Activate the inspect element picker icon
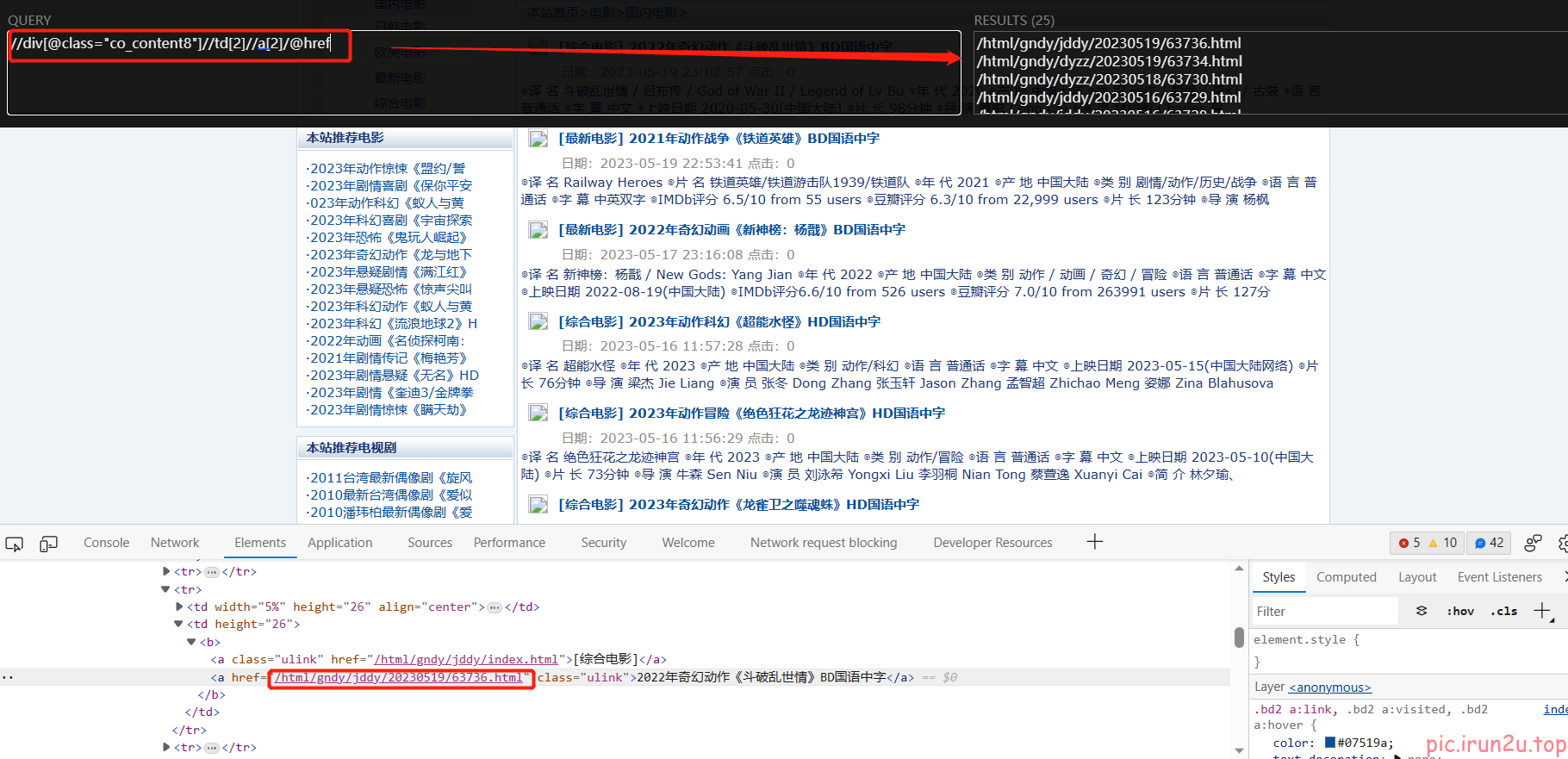 15,544
